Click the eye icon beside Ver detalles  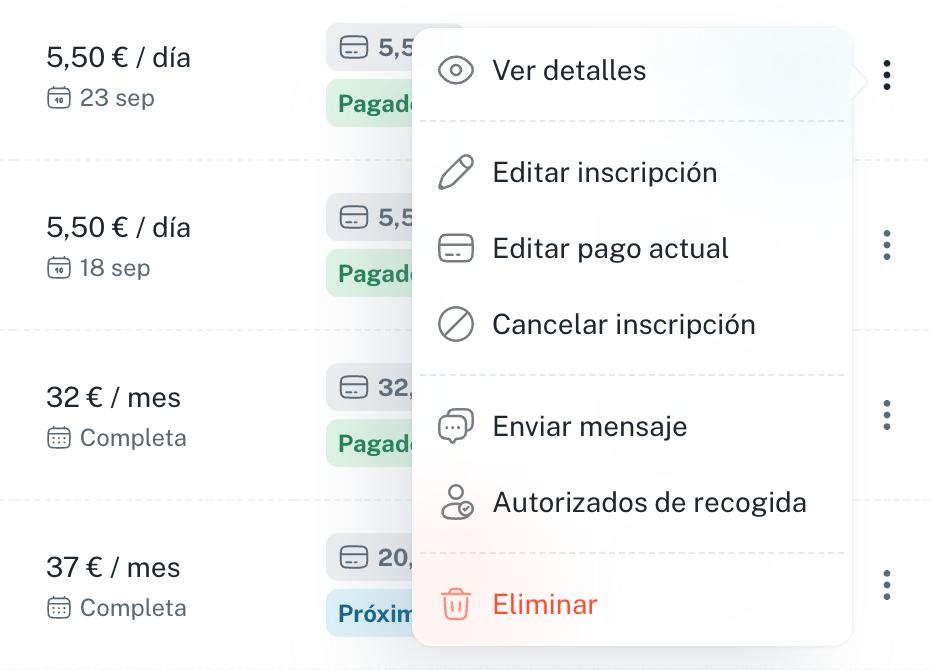[456, 70]
